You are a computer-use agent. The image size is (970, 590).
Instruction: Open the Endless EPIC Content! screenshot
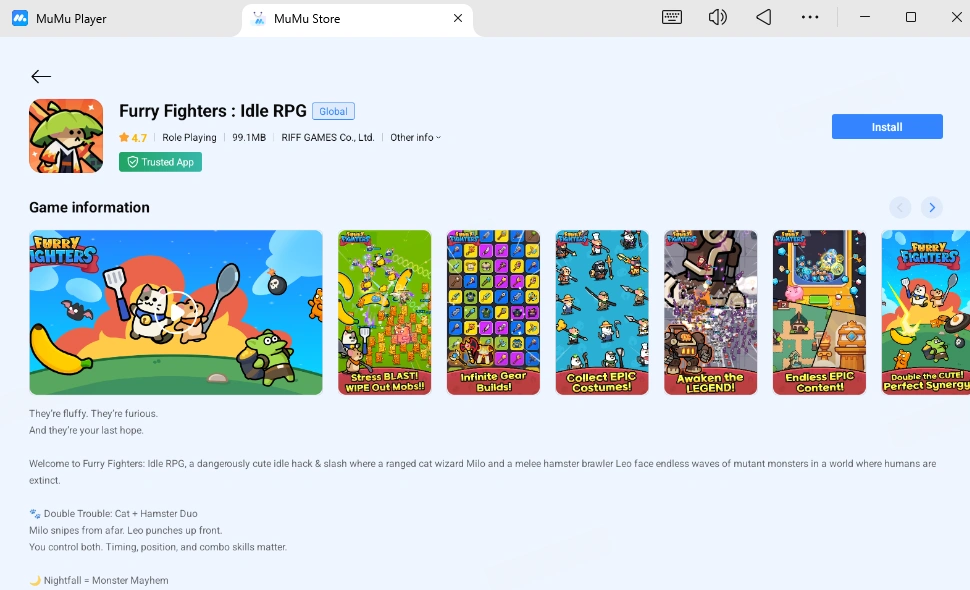[x=820, y=312]
